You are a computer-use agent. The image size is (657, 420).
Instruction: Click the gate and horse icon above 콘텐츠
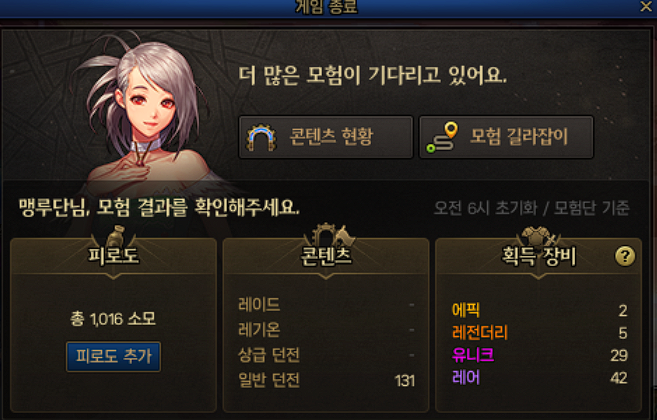[331, 235]
